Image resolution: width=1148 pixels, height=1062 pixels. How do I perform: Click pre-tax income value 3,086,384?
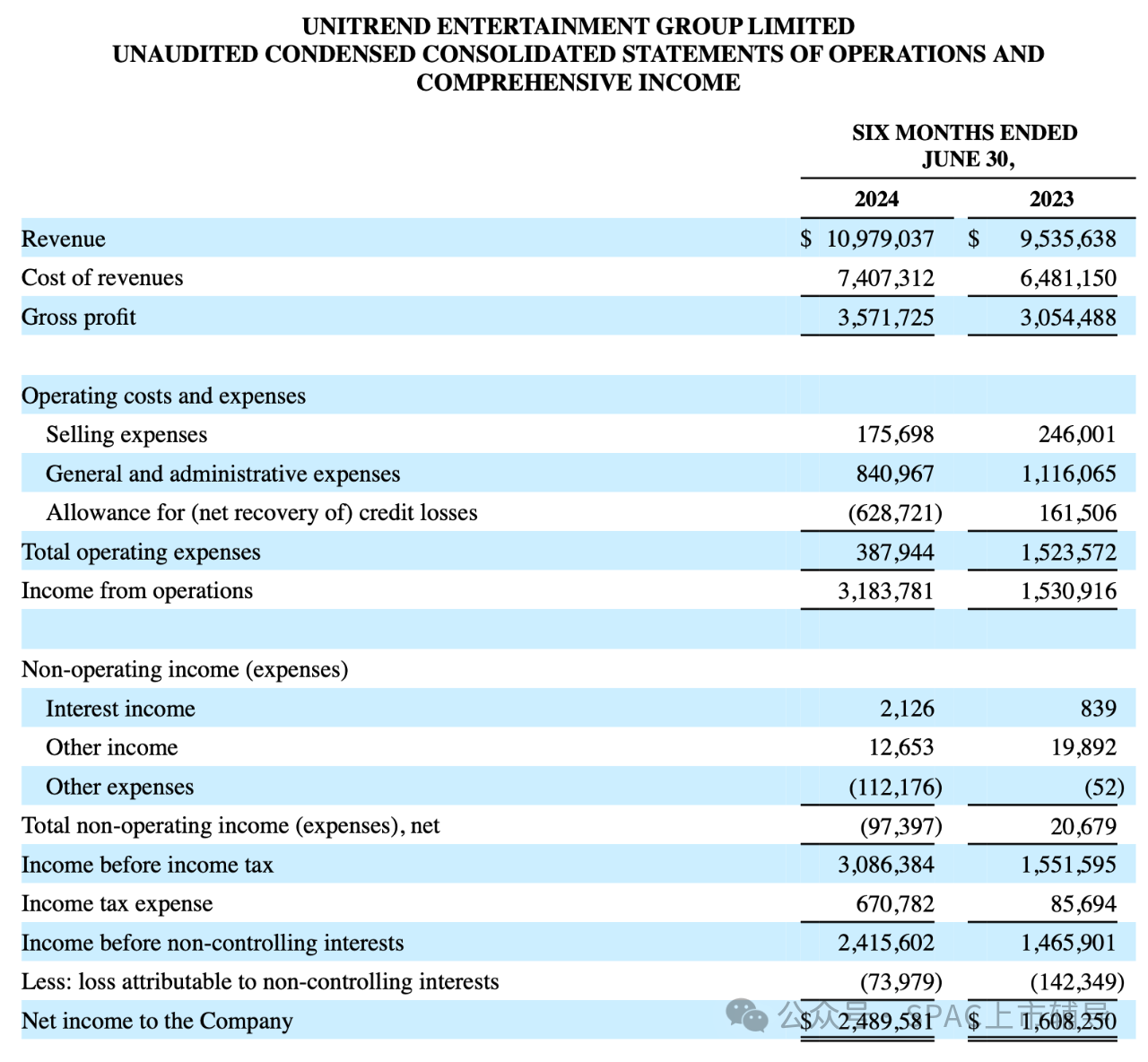click(886, 866)
